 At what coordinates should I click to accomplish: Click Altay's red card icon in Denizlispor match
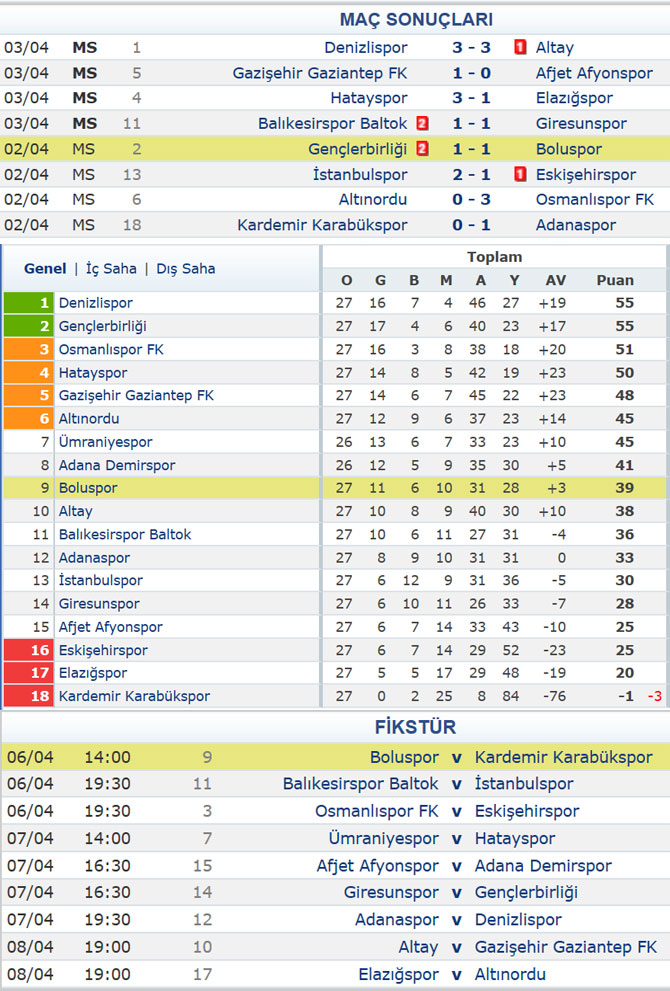[x=520, y=47]
